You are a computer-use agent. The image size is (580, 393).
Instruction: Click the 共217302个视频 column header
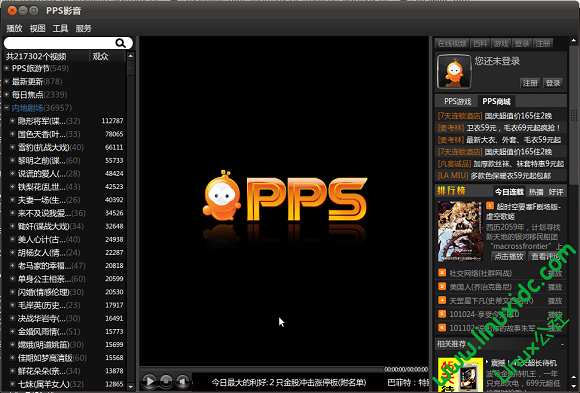tap(46, 56)
